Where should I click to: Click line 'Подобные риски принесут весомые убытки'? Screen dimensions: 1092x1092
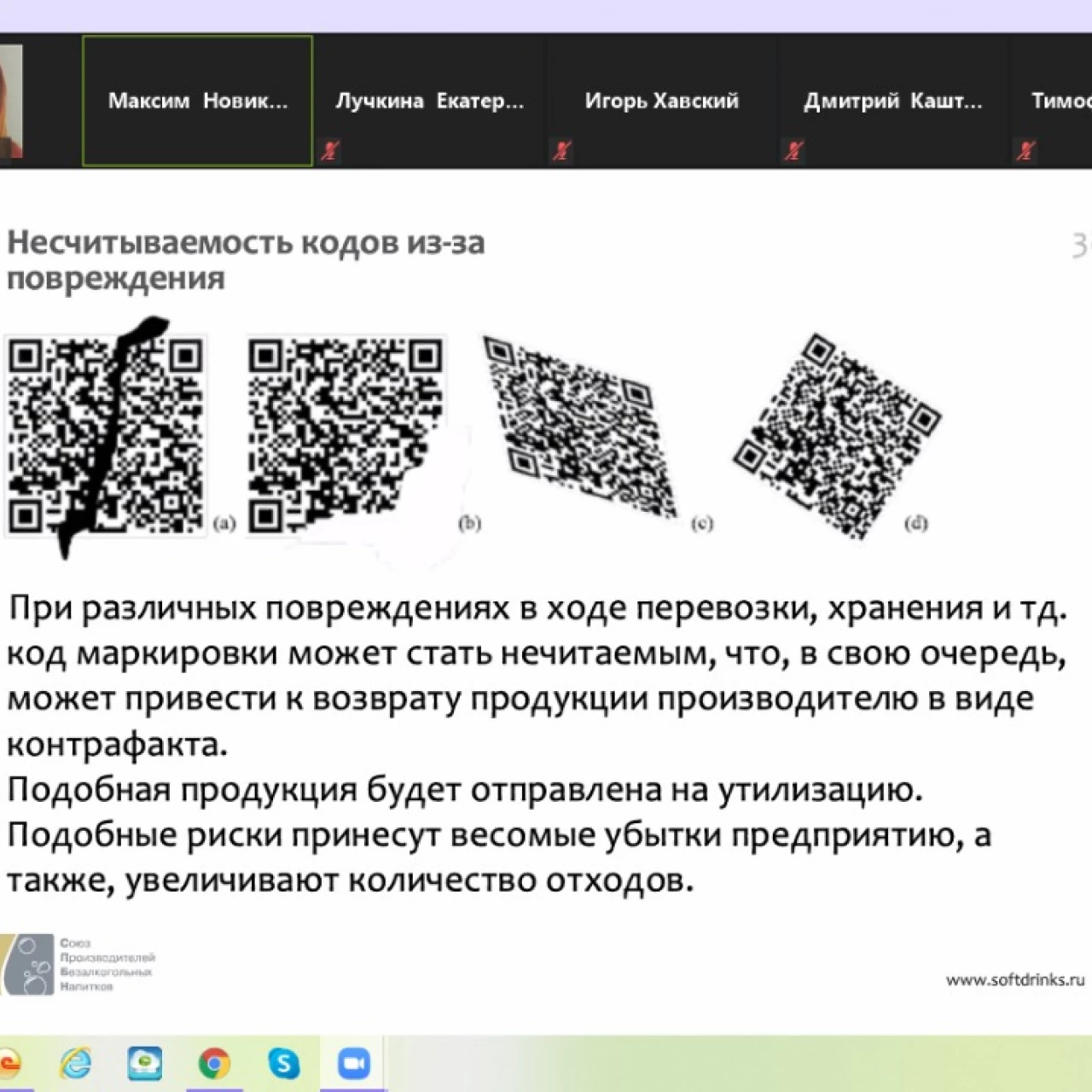500,835
